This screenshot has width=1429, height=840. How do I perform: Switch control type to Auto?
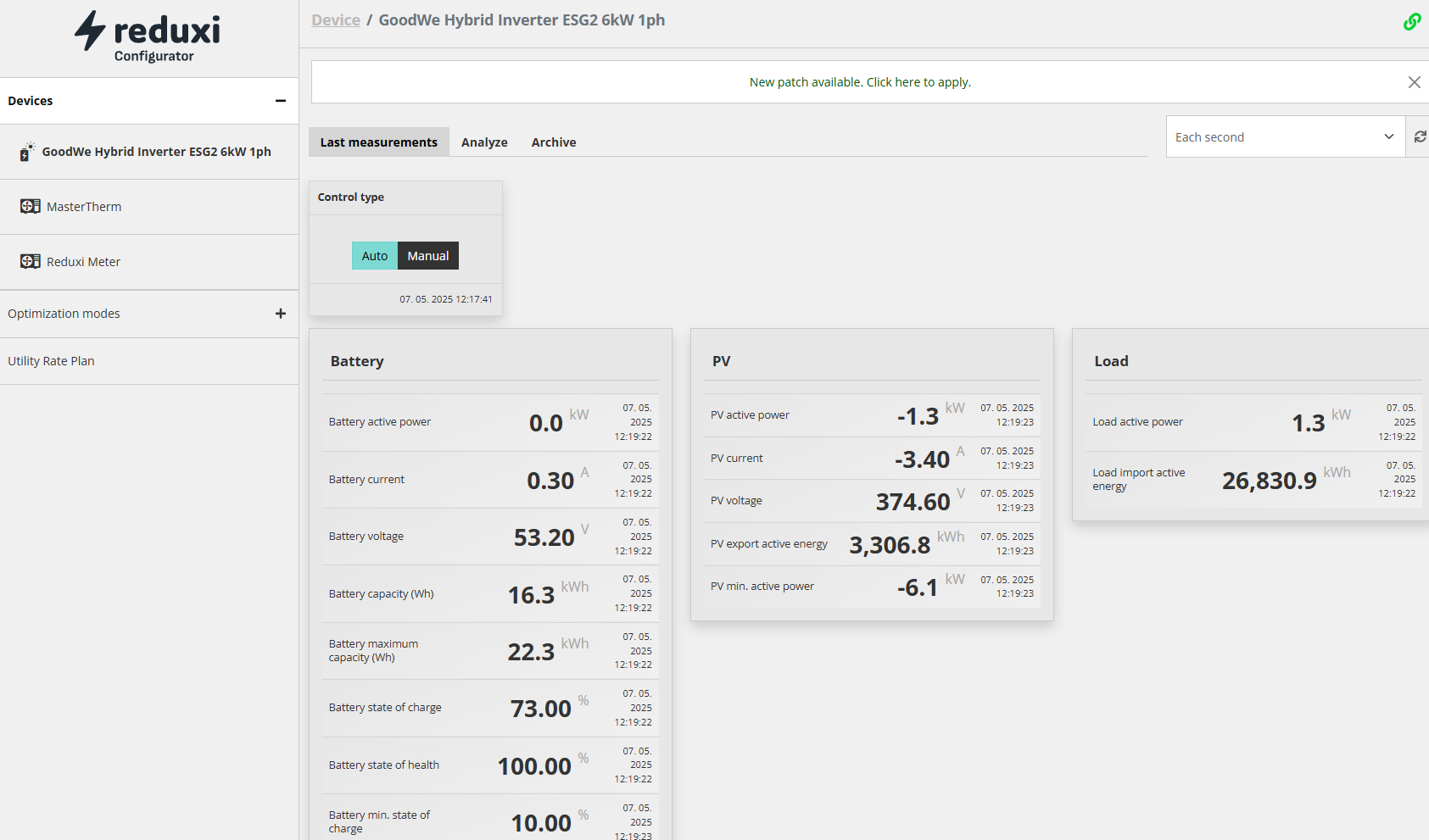[x=375, y=256]
